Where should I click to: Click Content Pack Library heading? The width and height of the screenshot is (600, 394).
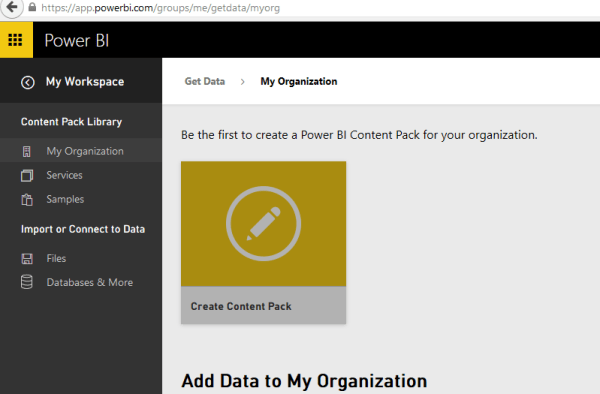[x=72, y=122]
